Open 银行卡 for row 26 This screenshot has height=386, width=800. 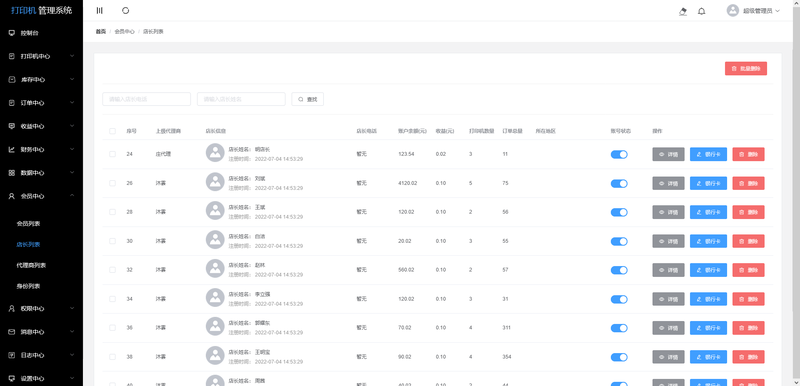point(708,184)
